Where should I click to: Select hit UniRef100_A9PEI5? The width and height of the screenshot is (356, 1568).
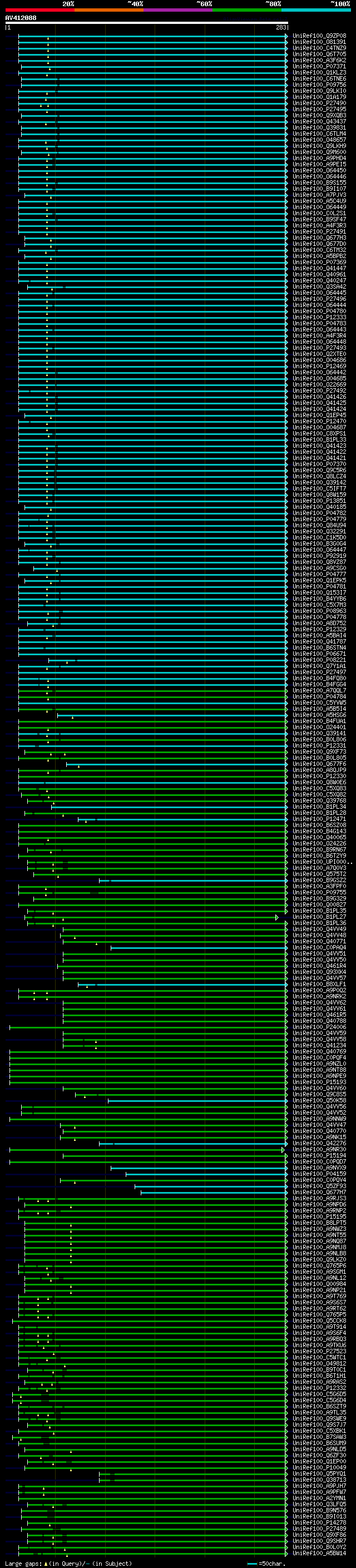(319, 164)
